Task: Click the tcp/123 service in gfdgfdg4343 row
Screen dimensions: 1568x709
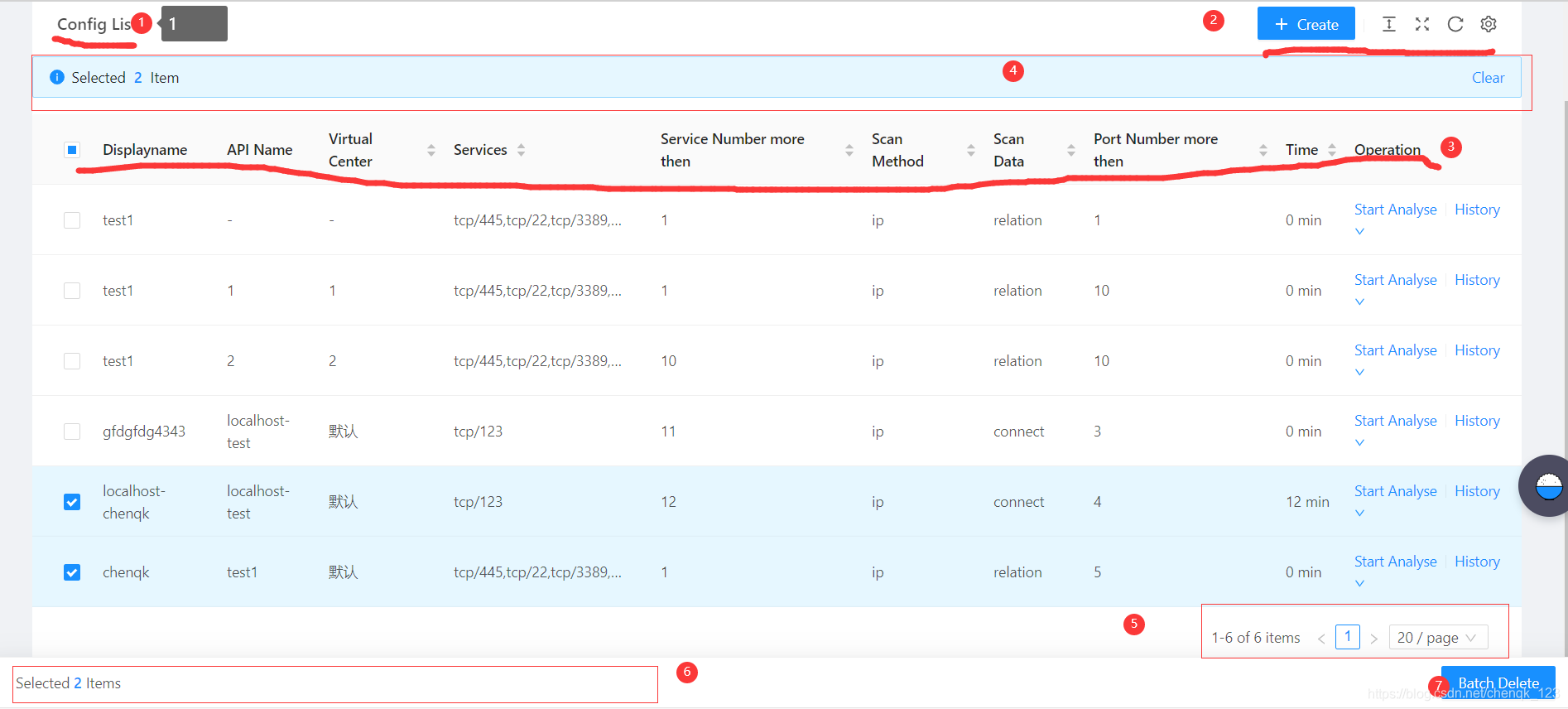Action: click(x=478, y=432)
